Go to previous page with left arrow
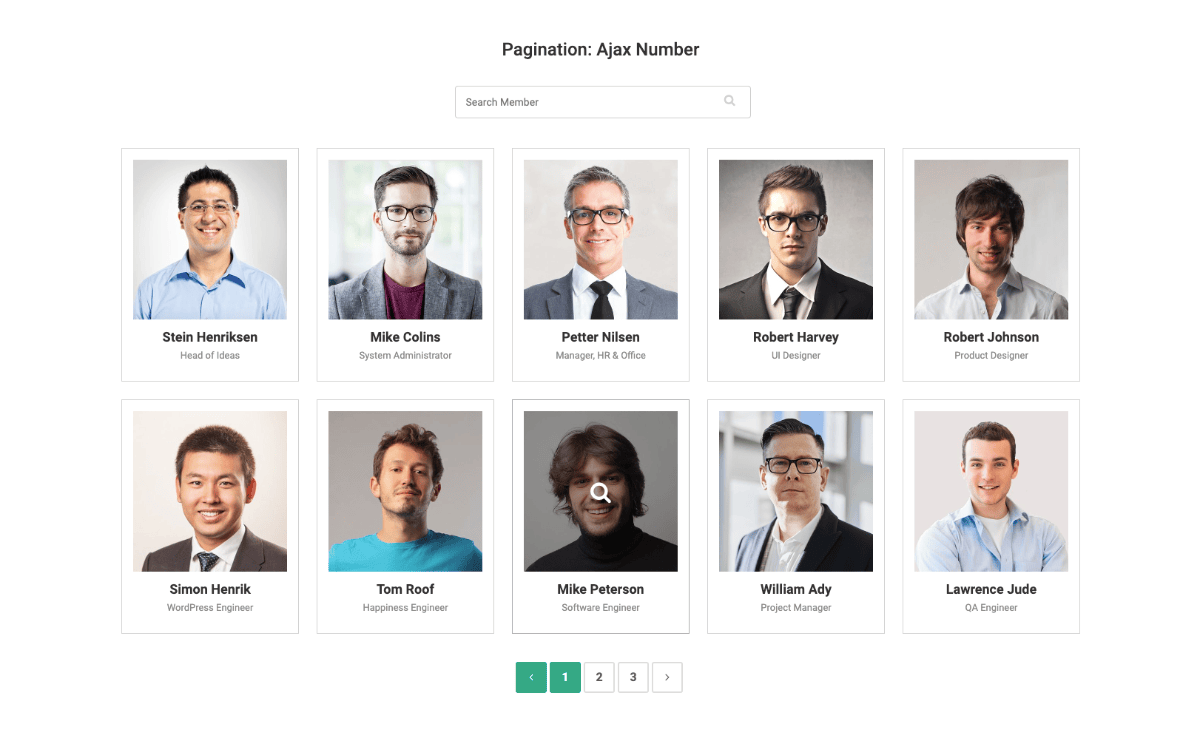This screenshot has width=1200, height=741. (x=531, y=677)
